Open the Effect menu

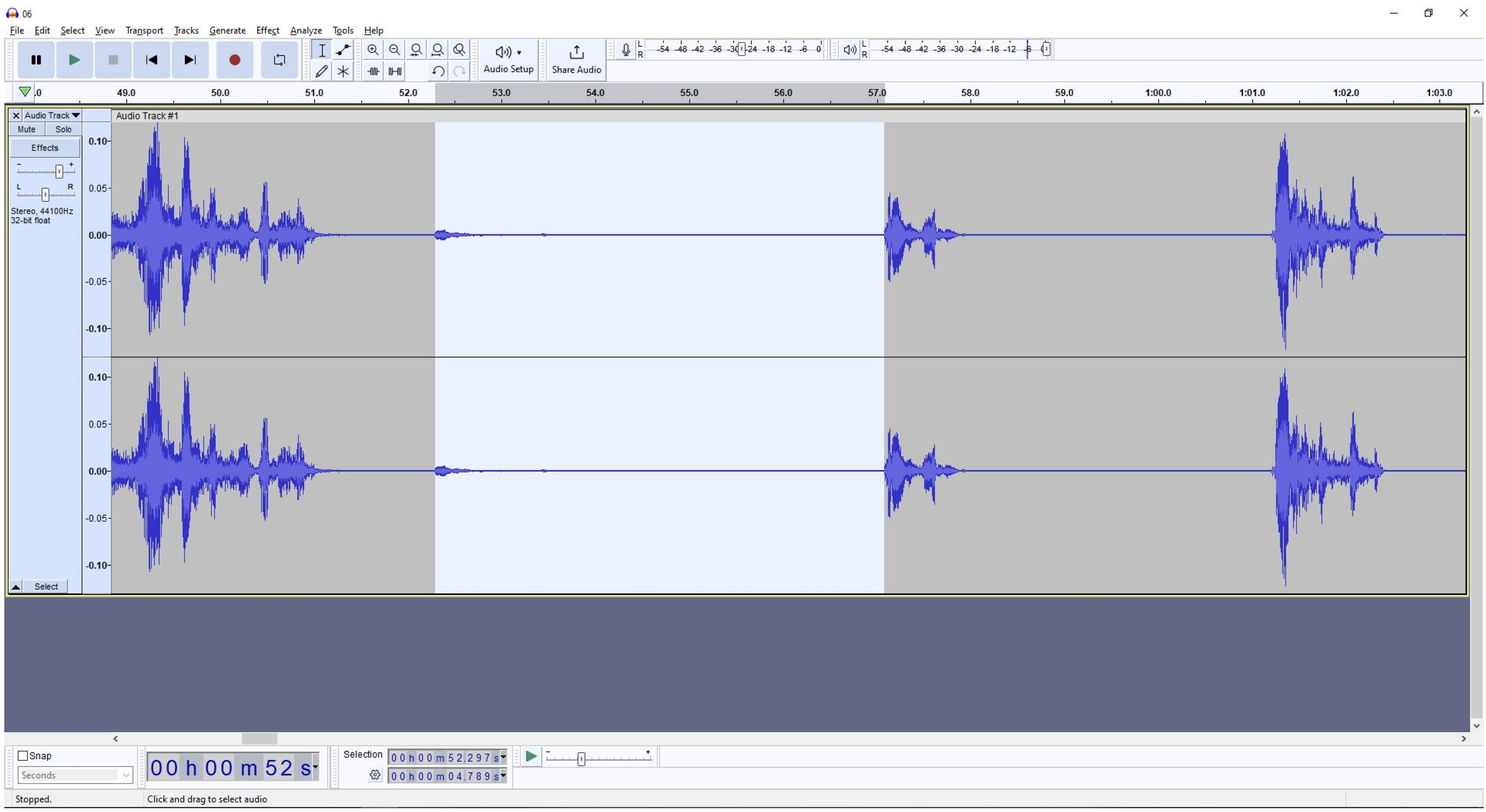coord(268,31)
